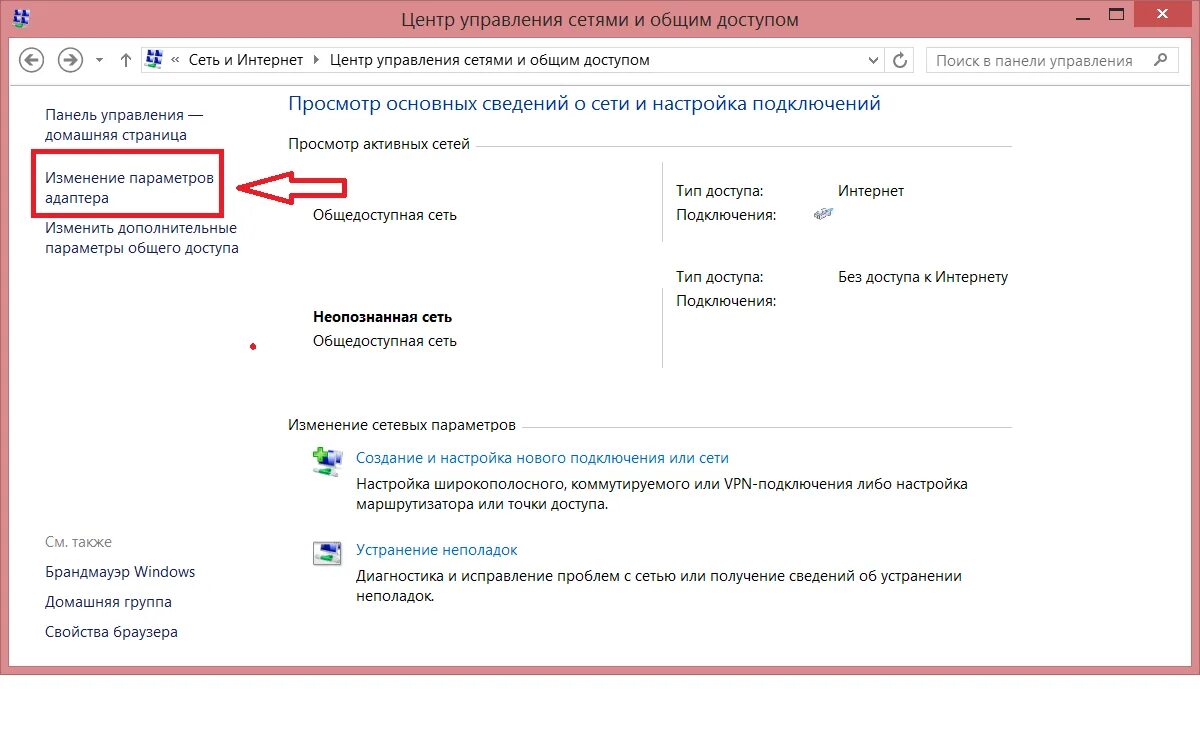
Task: Click the Forward navigation arrow
Action: pos(70,60)
